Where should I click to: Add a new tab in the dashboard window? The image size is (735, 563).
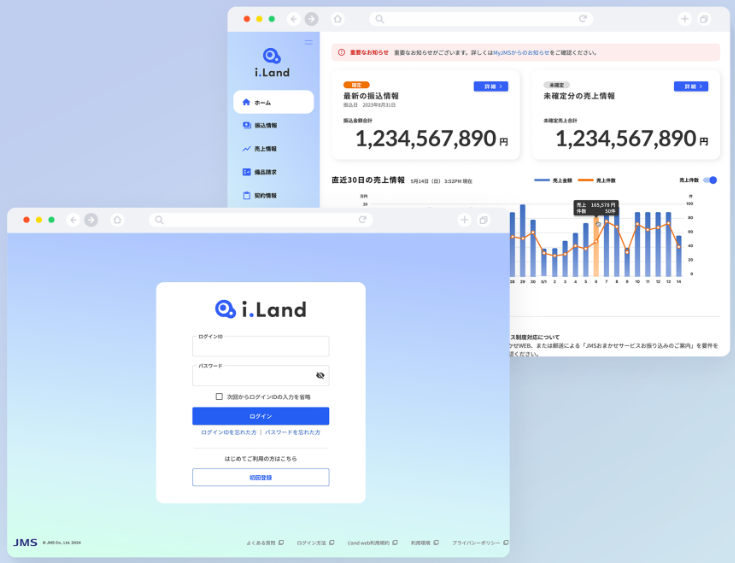click(x=684, y=19)
